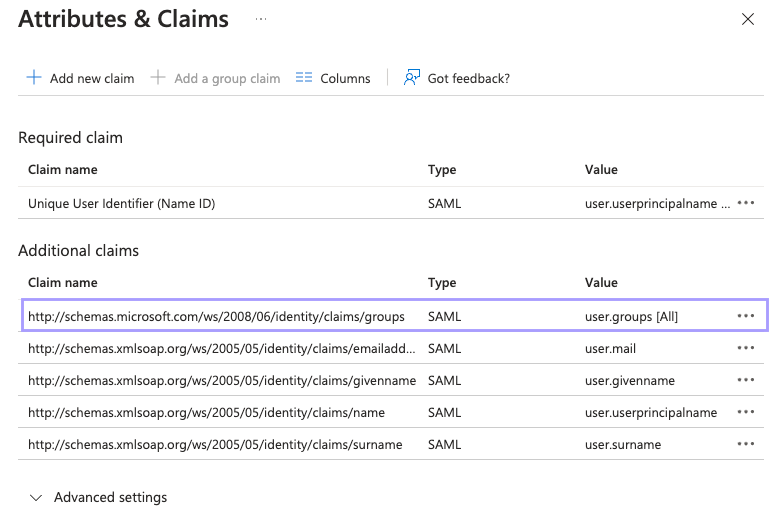Viewport: 780px width, 517px height.
Task: Click the plus icon beside Add new claim
Action: point(34,78)
